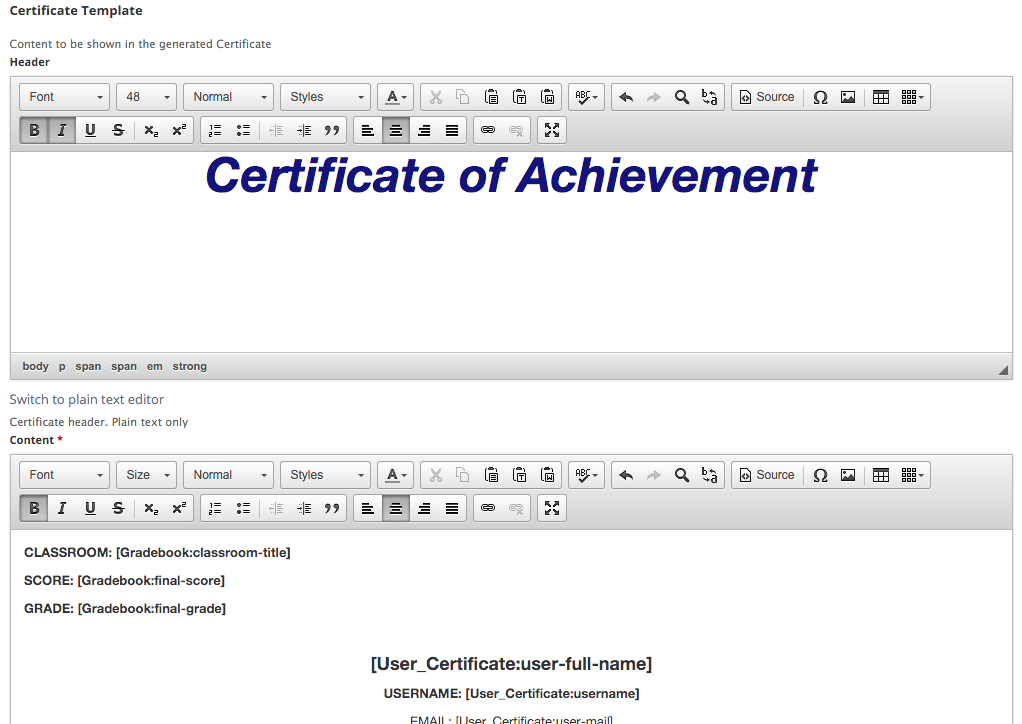Paste as plain text in Header editor
Screen dimensions: 1022x724
pos(519,97)
